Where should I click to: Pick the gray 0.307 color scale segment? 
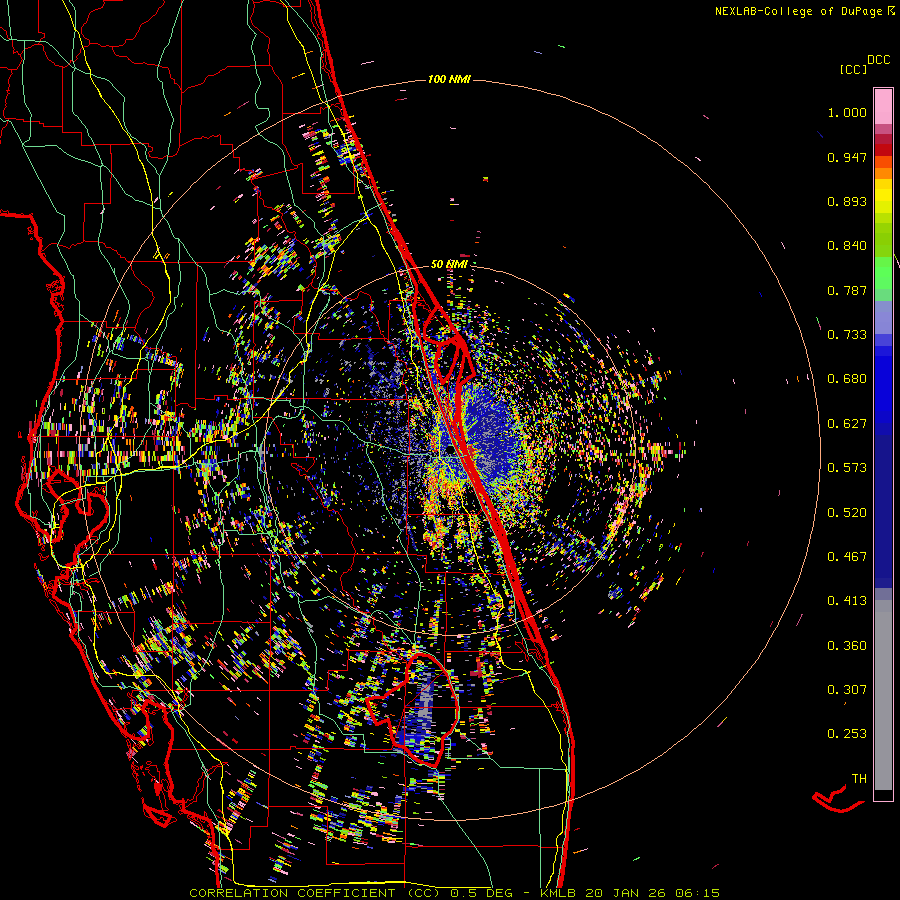coord(883,689)
